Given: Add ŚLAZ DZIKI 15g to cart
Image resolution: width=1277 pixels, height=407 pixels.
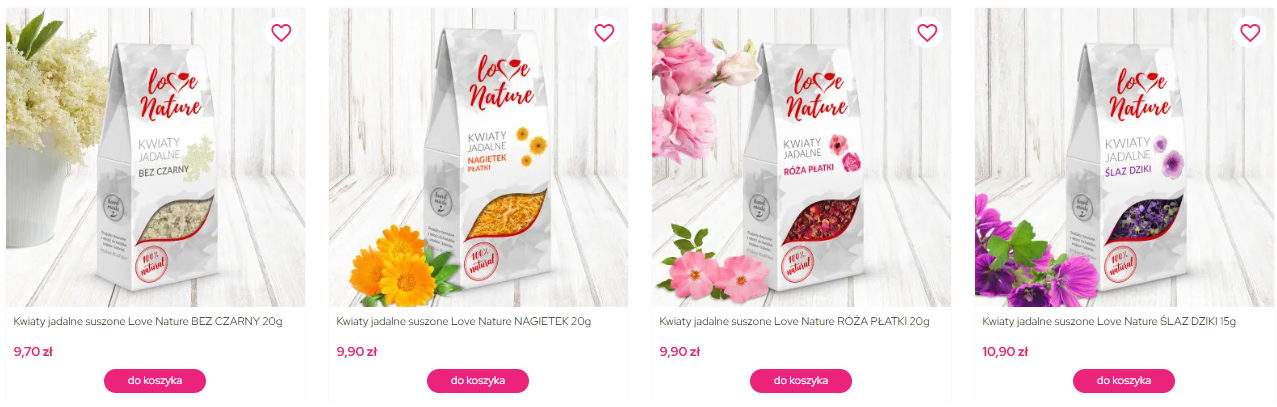Looking at the screenshot, I should tap(1124, 381).
